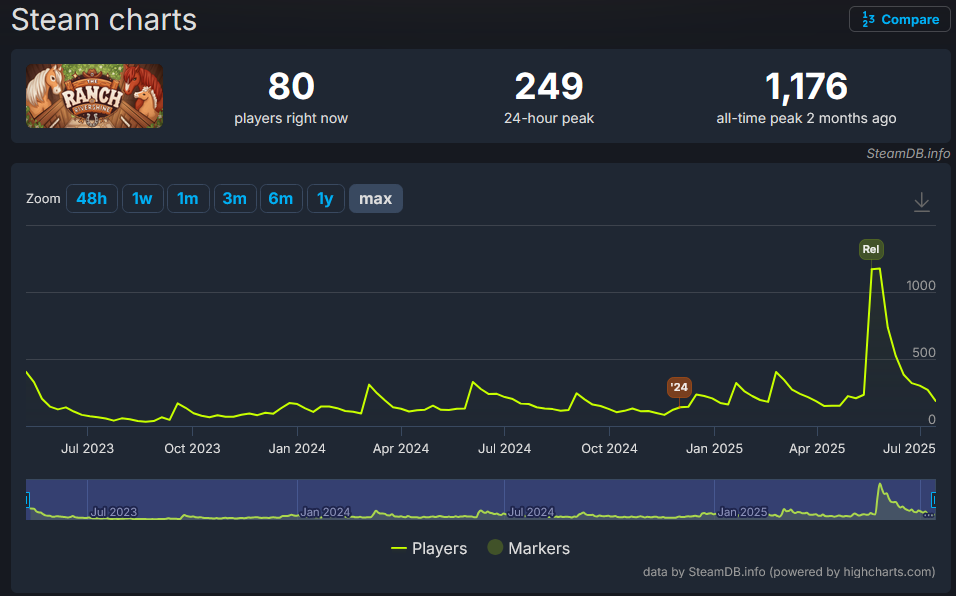
Task: Switch zoom to 3m
Action: click(x=235, y=199)
